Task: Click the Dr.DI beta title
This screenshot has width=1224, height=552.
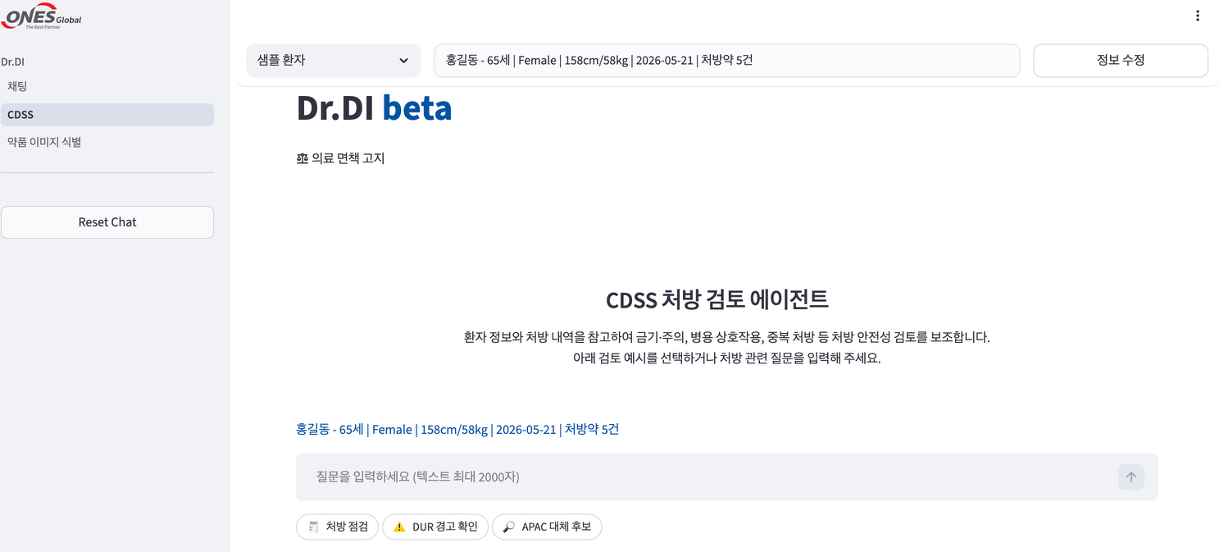Action: coord(374,108)
